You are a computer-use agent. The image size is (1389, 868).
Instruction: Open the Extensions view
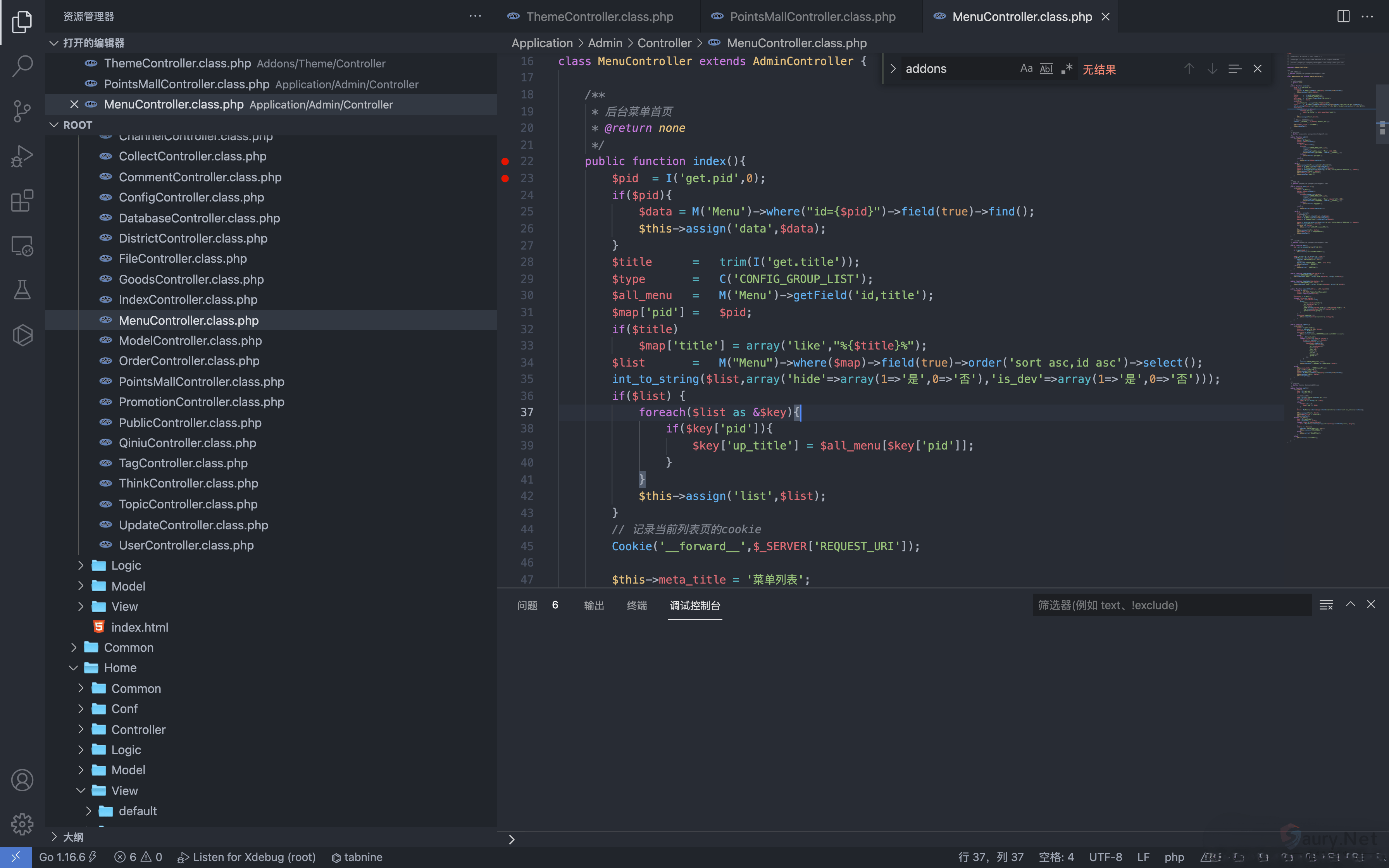pyautogui.click(x=22, y=201)
